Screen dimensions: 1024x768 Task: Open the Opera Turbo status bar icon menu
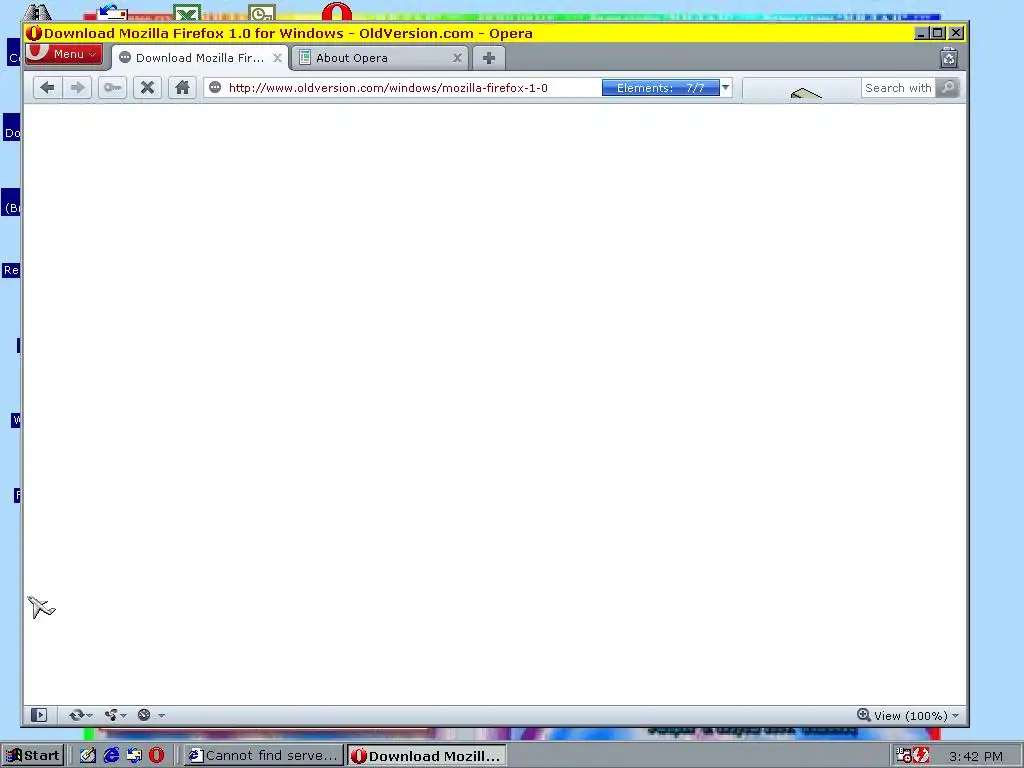point(150,715)
